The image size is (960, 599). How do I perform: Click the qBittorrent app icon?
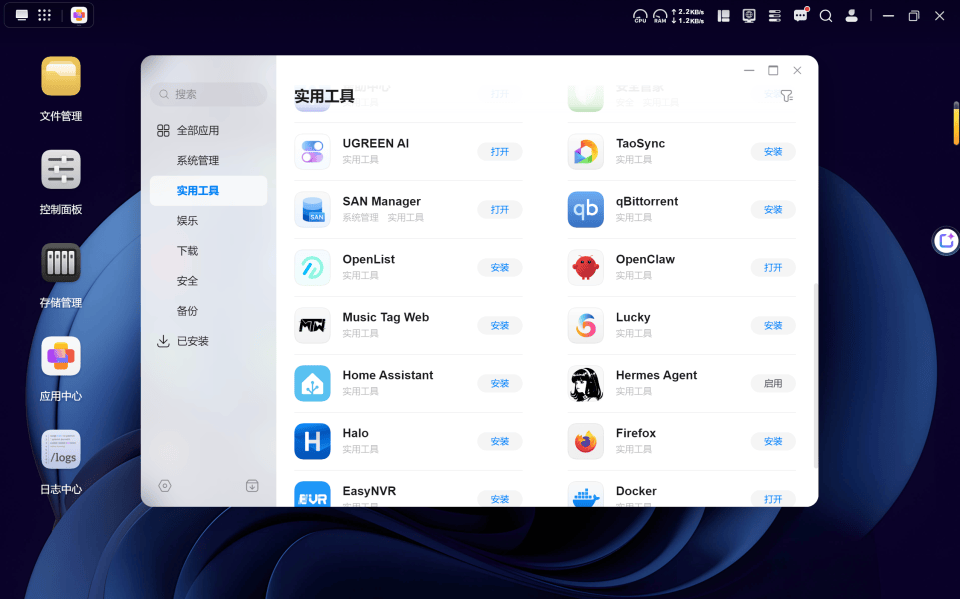(x=586, y=209)
